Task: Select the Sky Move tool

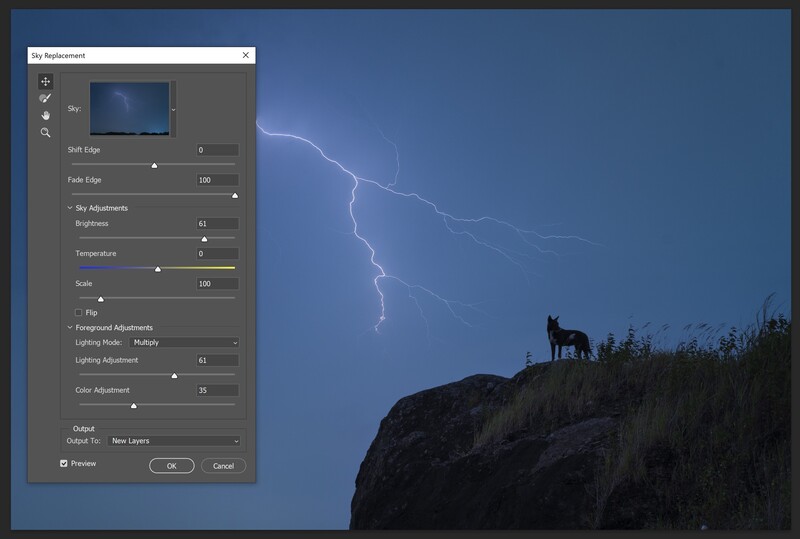Action: 45,82
